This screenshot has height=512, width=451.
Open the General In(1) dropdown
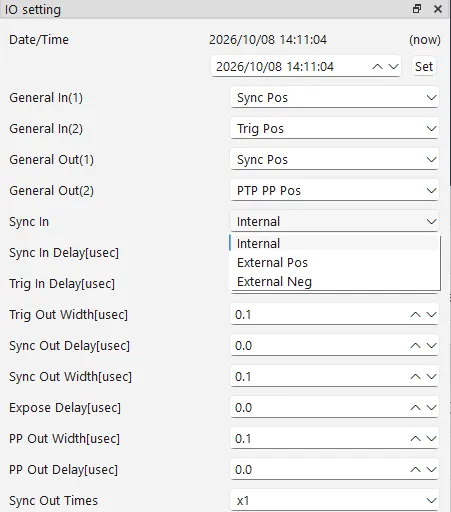pos(334,98)
